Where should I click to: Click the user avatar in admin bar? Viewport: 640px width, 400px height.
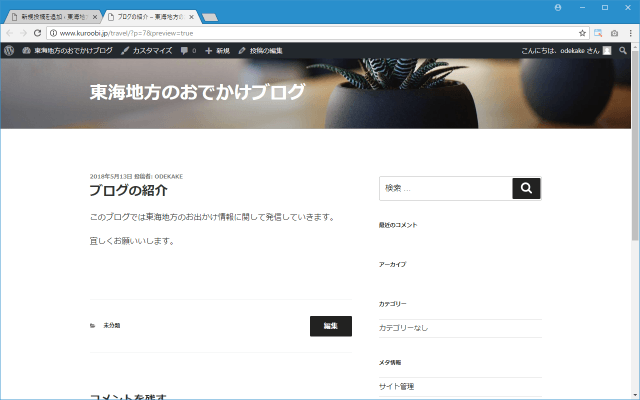(x=607, y=51)
